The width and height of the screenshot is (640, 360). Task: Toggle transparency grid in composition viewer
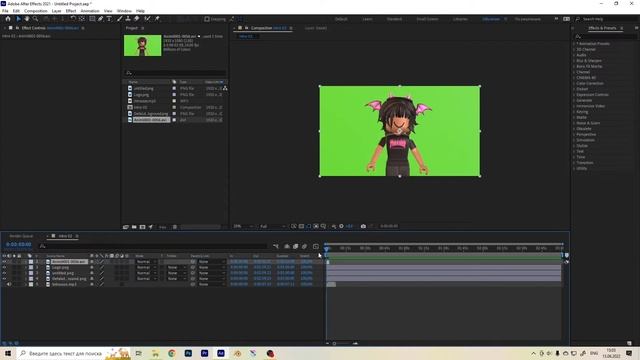pyautogui.click(x=301, y=226)
